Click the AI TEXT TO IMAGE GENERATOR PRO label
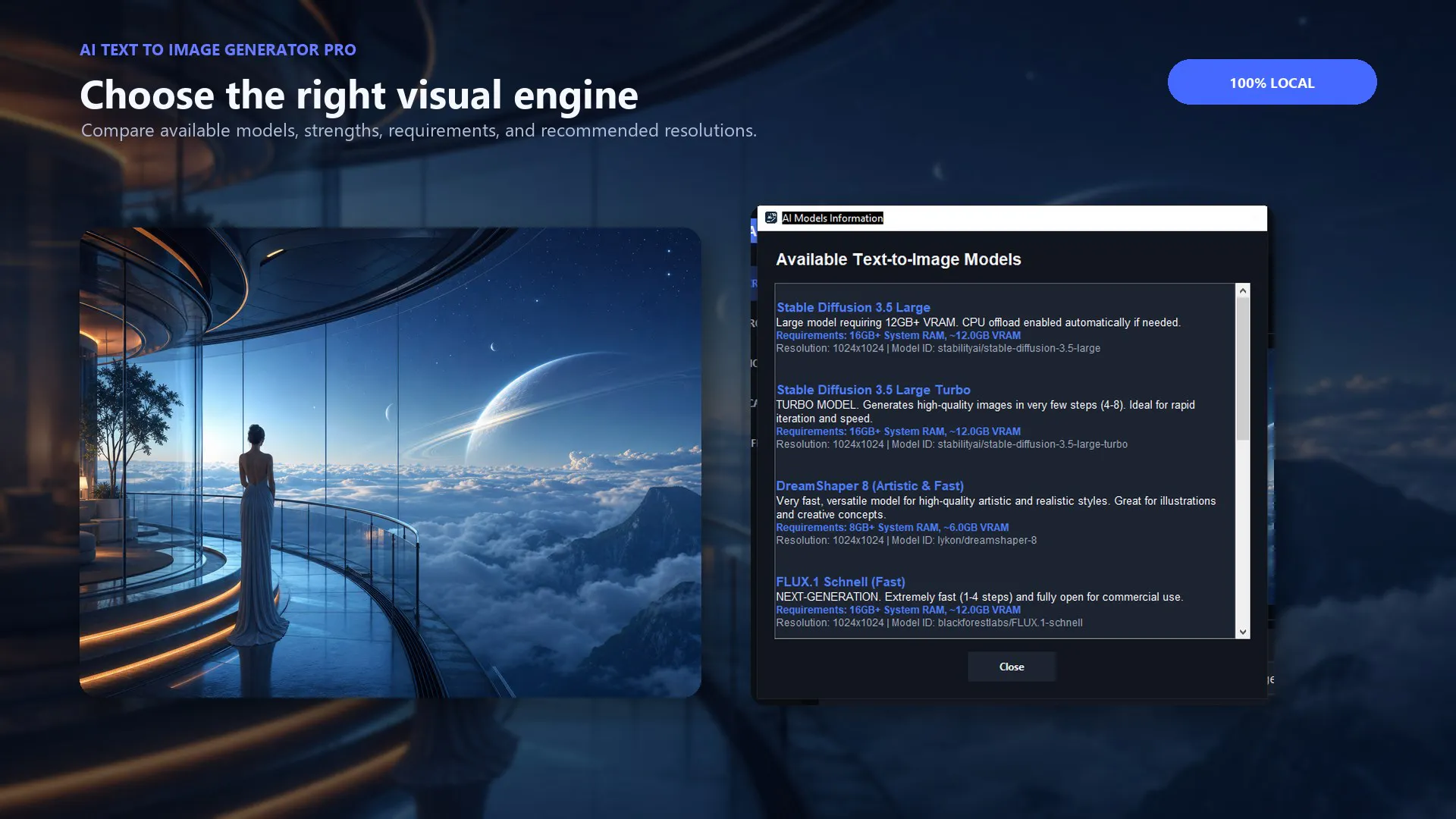 pos(218,49)
